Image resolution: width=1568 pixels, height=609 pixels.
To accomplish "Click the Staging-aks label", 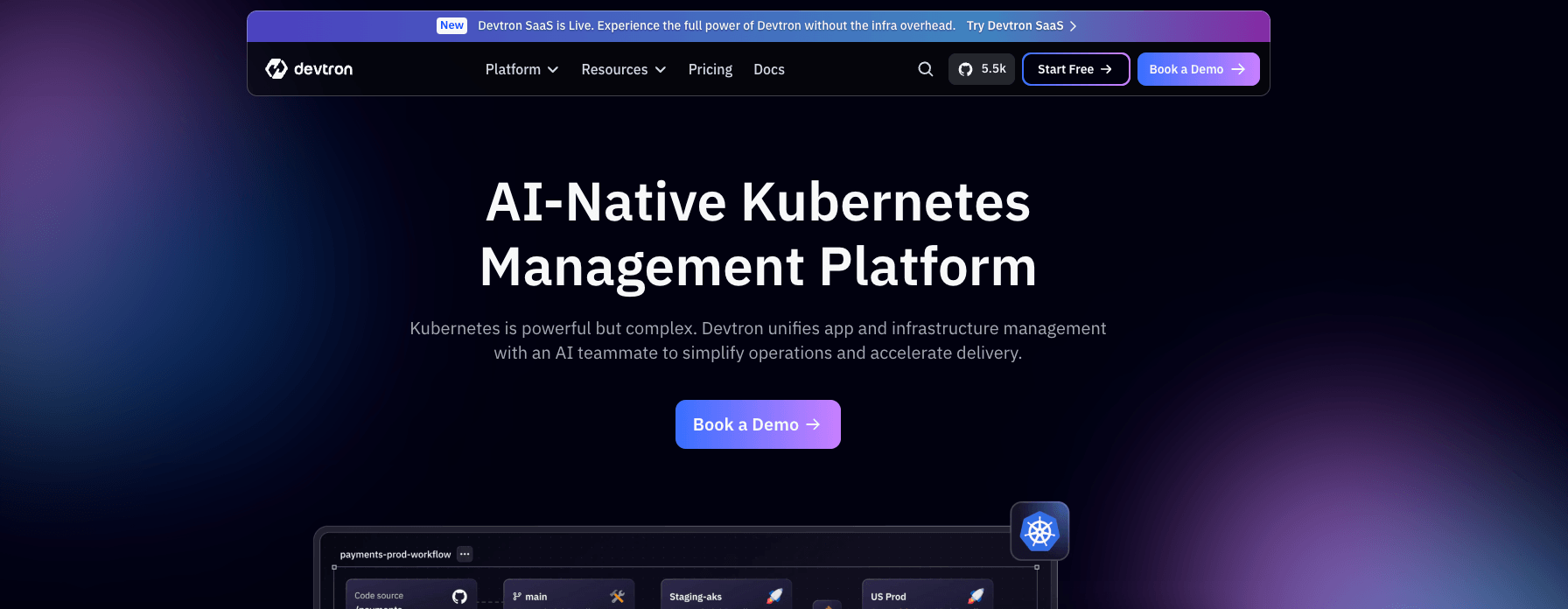I will [x=696, y=597].
